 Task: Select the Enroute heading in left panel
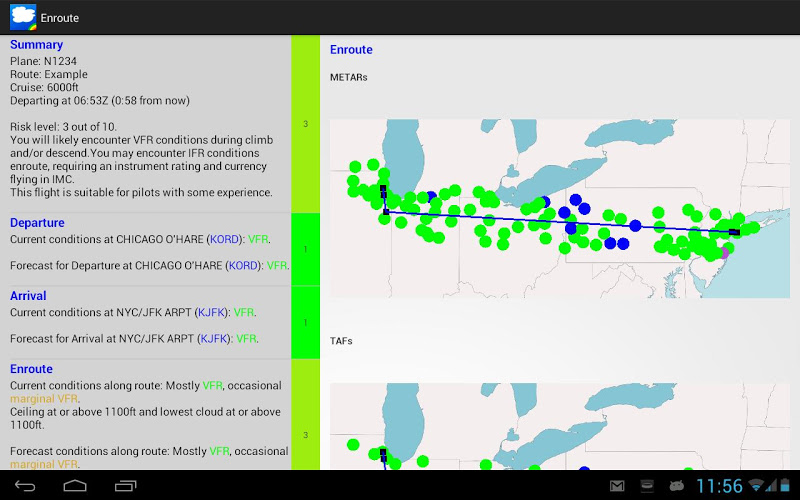(31, 369)
